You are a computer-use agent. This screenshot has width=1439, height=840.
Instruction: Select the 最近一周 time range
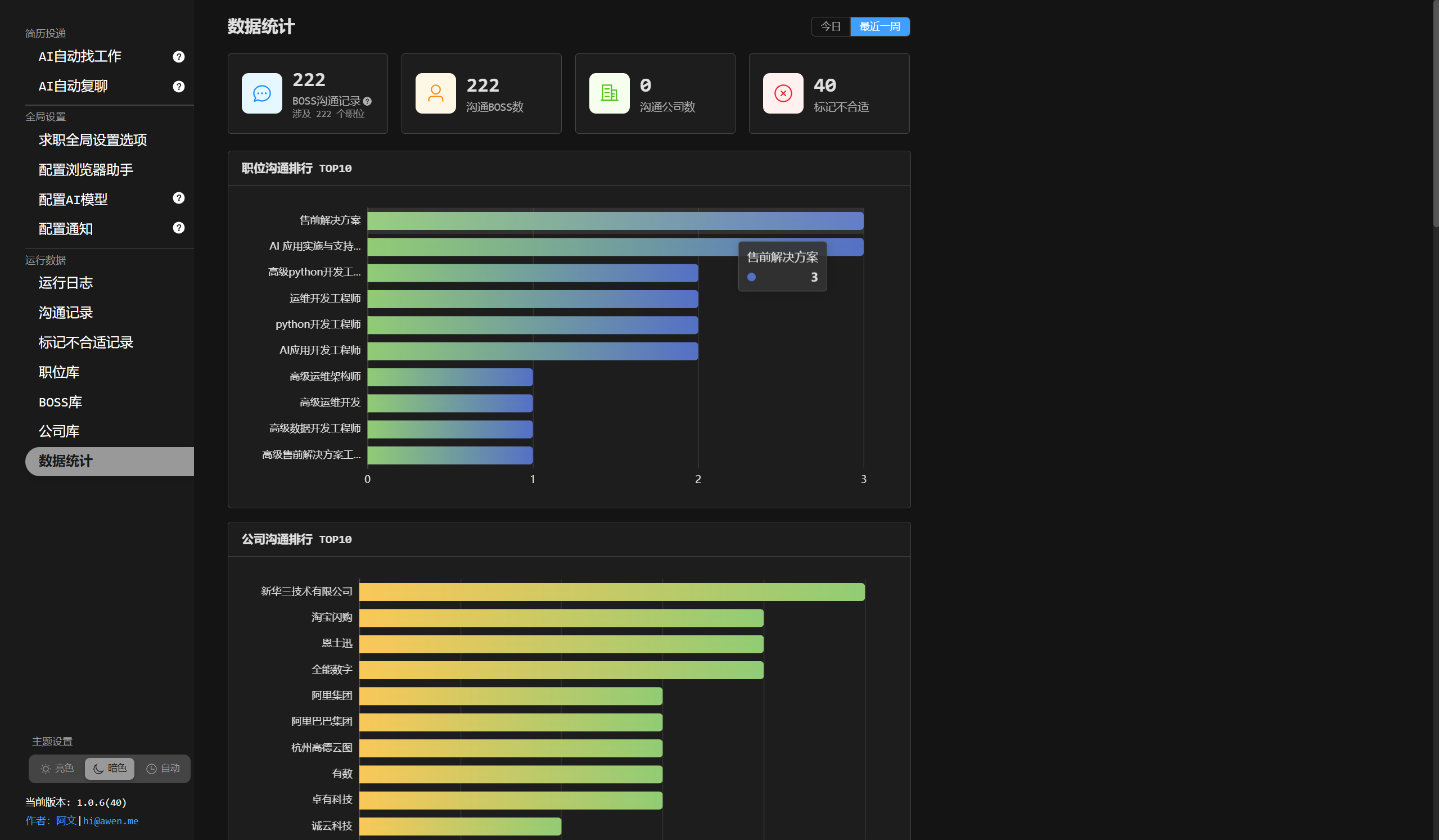point(879,26)
